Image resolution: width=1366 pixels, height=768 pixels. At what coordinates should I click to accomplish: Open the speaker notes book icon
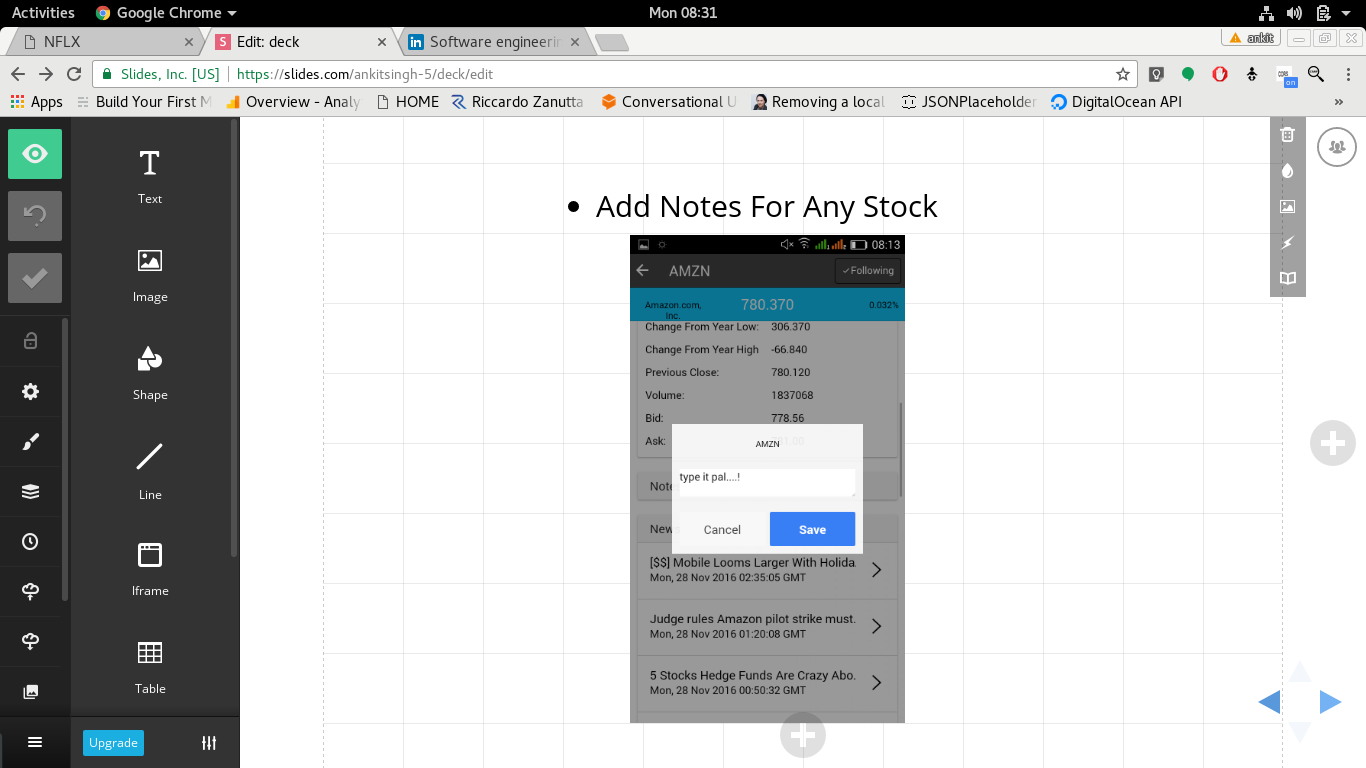[x=1287, y=278]
